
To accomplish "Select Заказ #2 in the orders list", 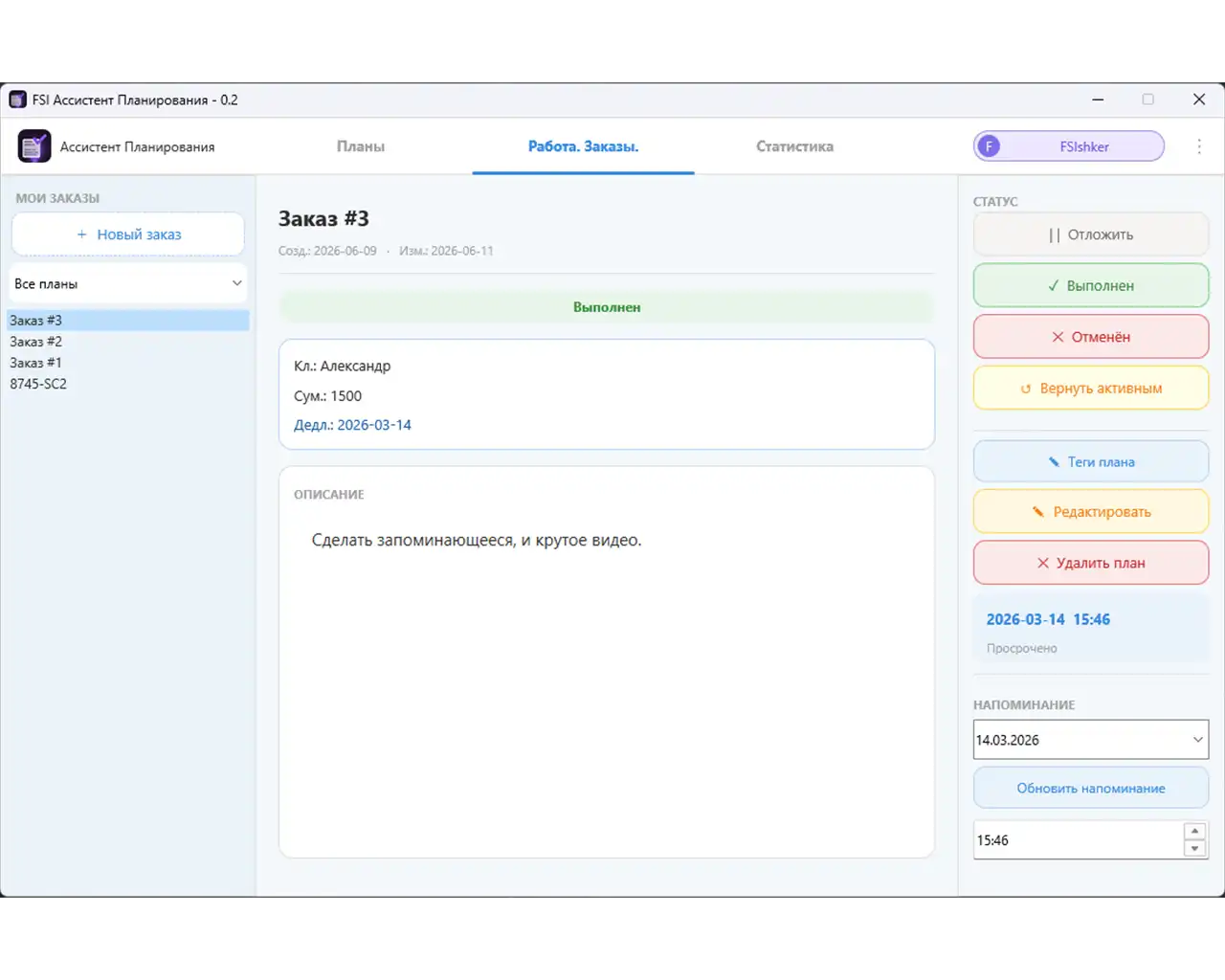I will click(128, 342).
